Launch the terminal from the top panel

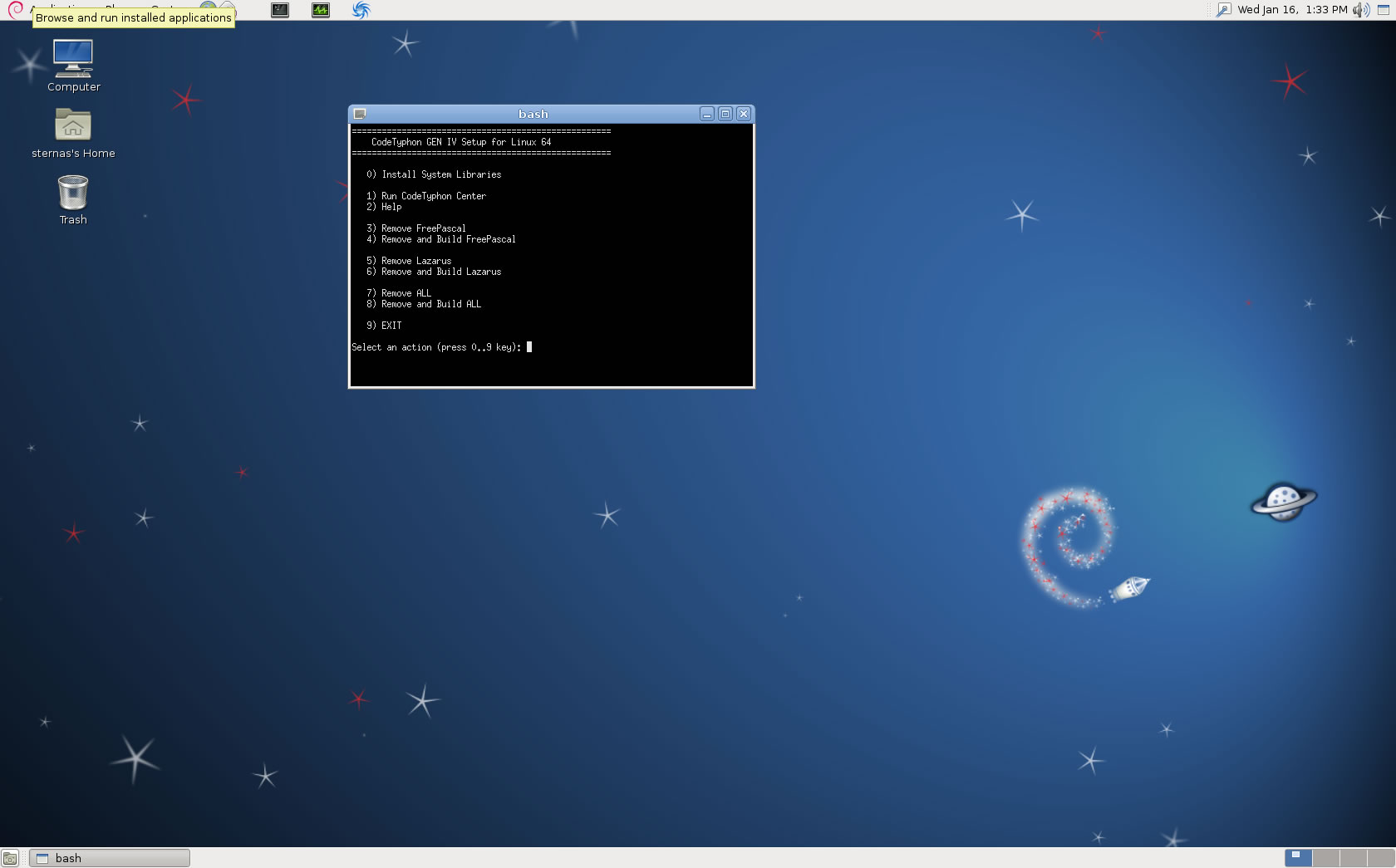pos(280,10)
